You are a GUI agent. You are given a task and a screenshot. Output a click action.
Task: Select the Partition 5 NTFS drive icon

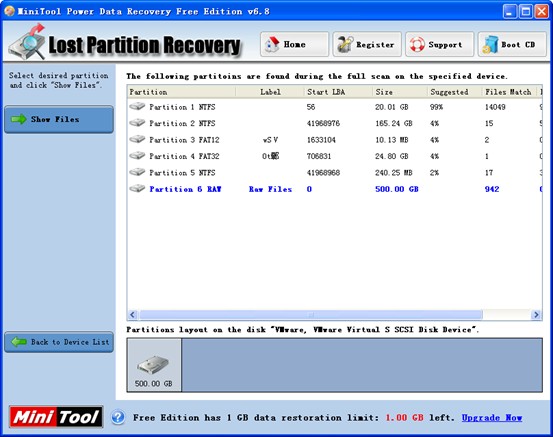[137, 172]
